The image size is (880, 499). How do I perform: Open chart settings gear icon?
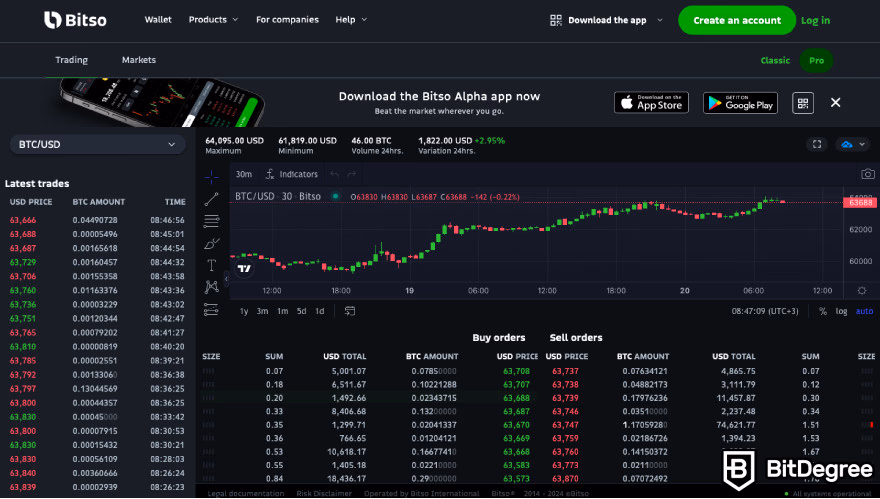[x=862, y=291]
